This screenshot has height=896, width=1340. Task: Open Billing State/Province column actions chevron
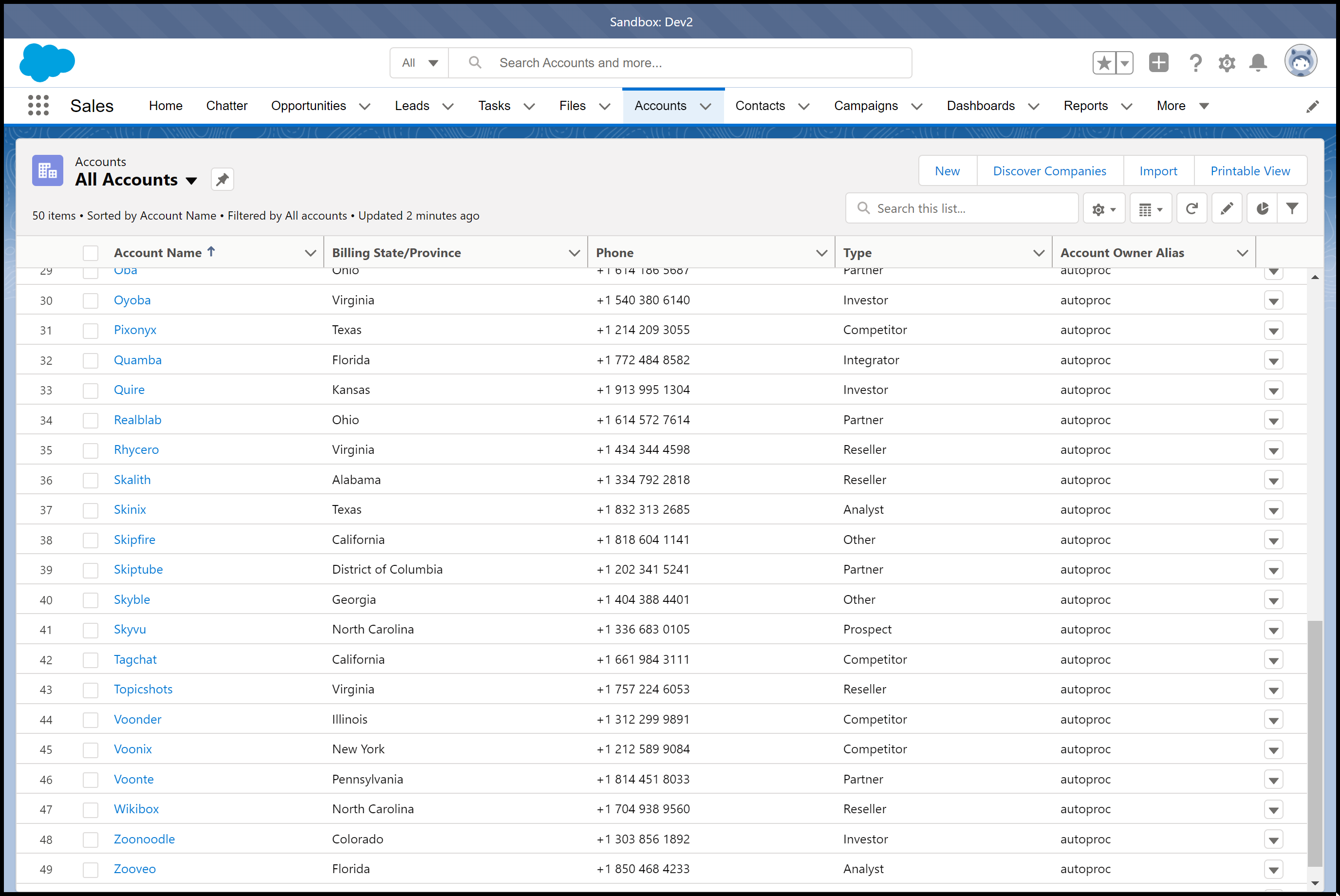[x=574, y=253]
